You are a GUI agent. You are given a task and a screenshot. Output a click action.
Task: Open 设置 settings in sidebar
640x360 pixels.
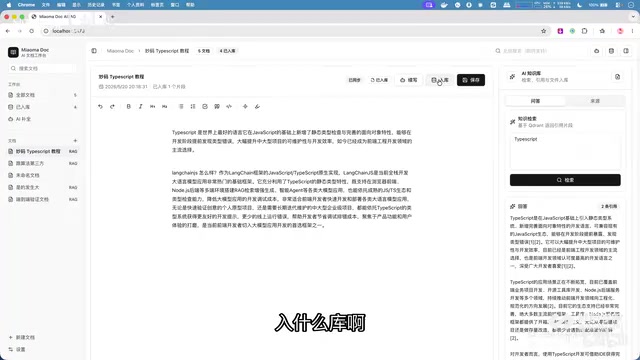(17, 349)
